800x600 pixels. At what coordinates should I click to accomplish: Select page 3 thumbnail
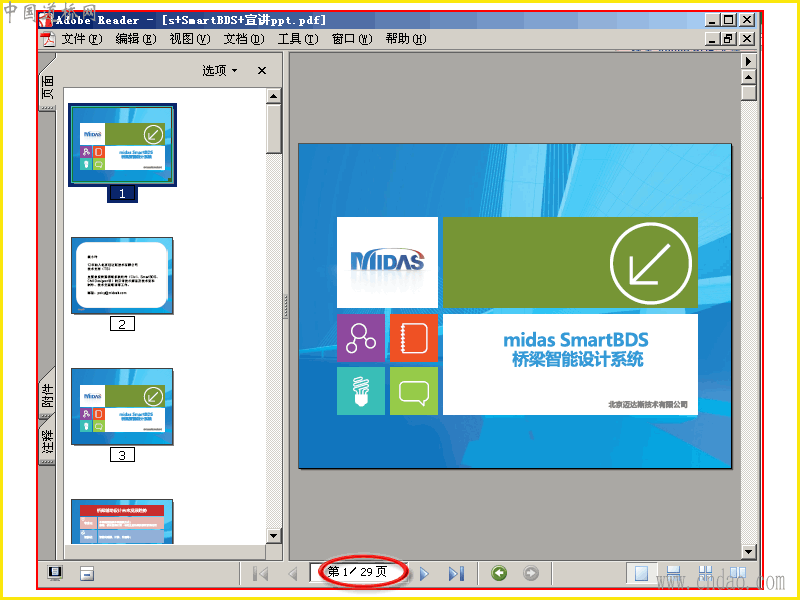pyautogui.click(x=122, y=407)
